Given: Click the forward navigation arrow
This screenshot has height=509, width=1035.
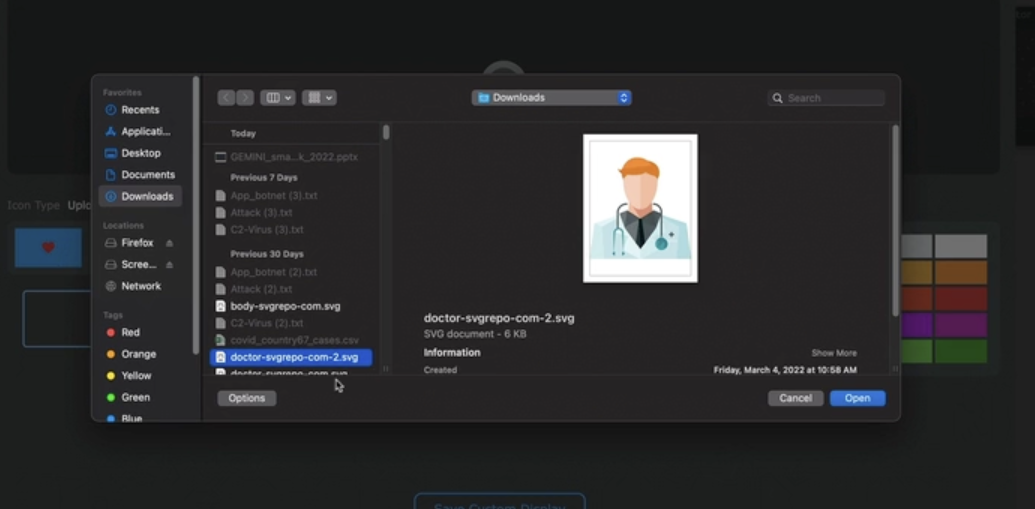Looking at the screenshot, I should (x=245, y=98).
